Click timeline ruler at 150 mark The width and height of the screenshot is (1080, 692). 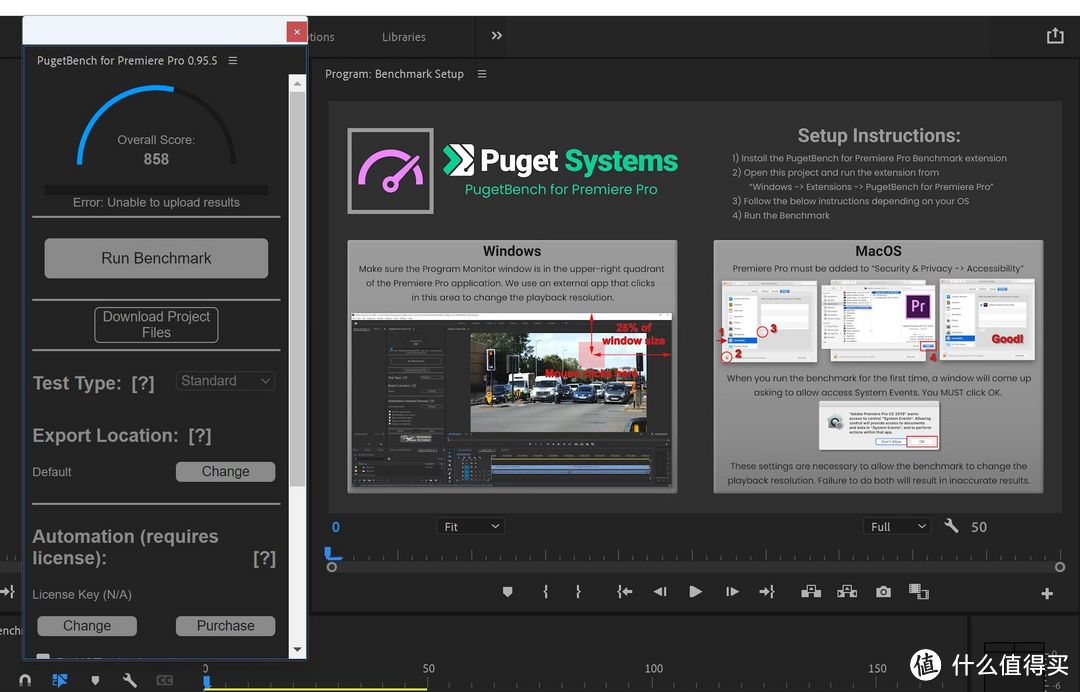click(878, 669)
